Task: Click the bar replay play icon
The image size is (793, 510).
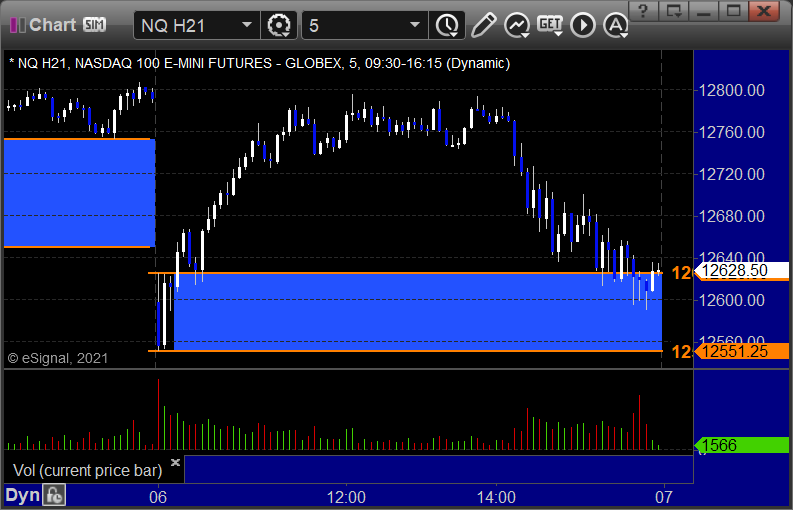Action: pos(583,25)
